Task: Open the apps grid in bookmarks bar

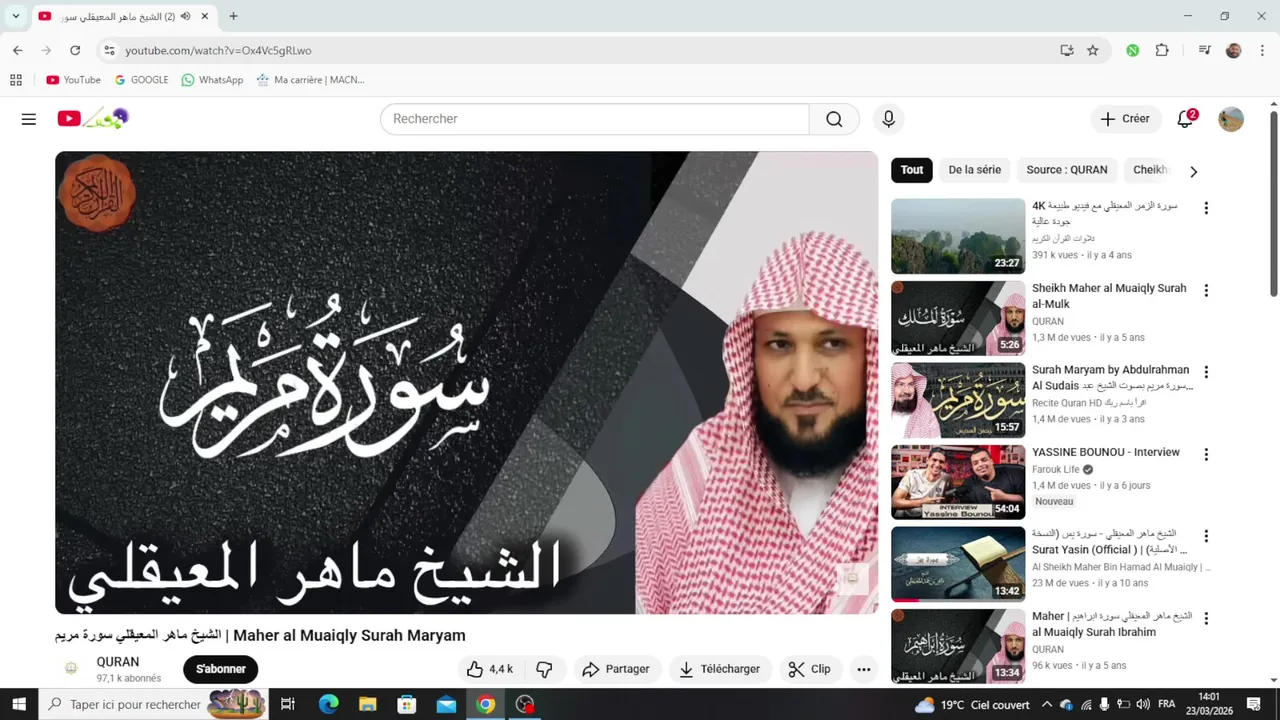Action: [x=16, y=80]
